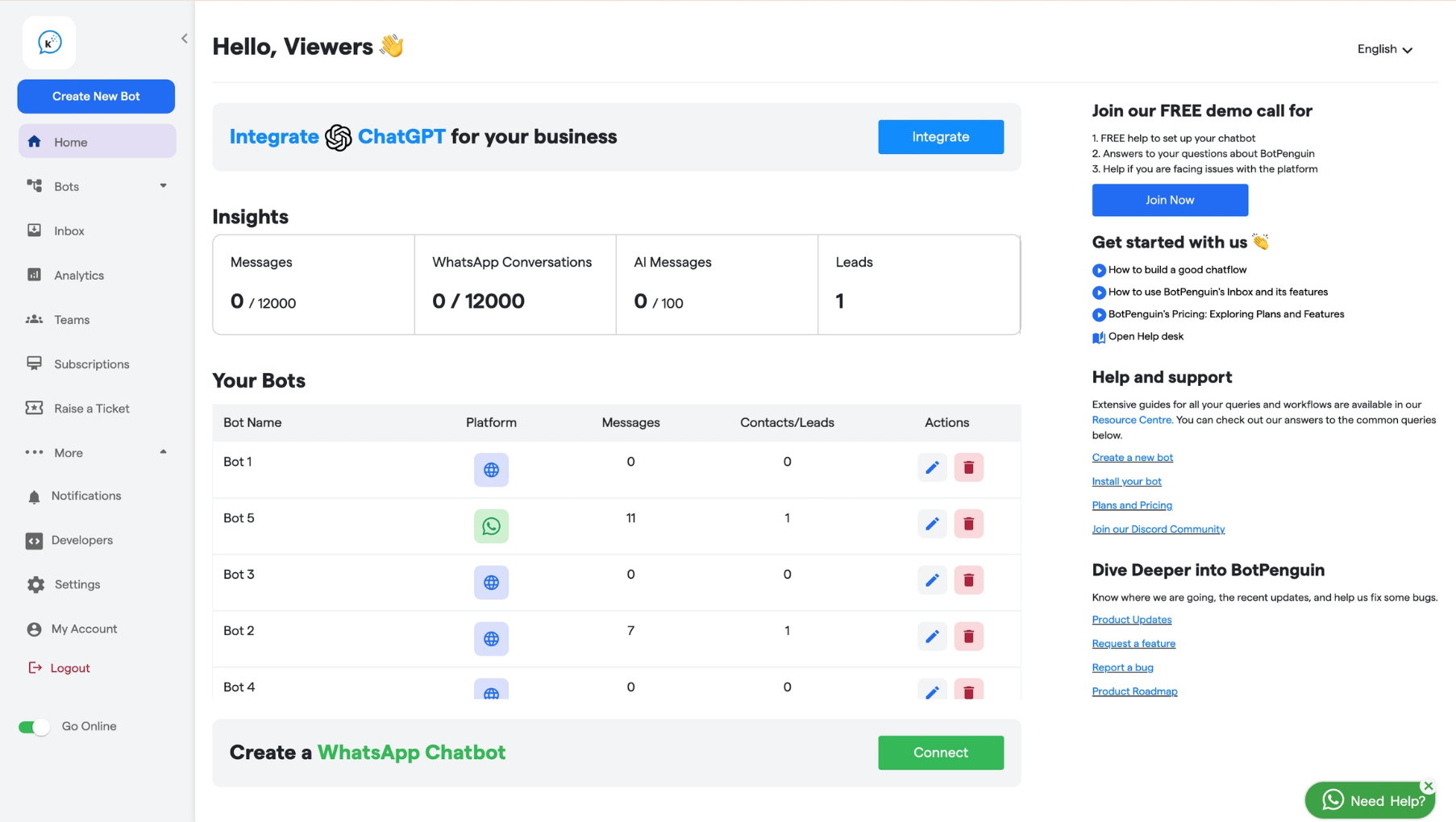Open Help desk link
This screenshot has width=1456, height=822.
[x=1146, y=337]
